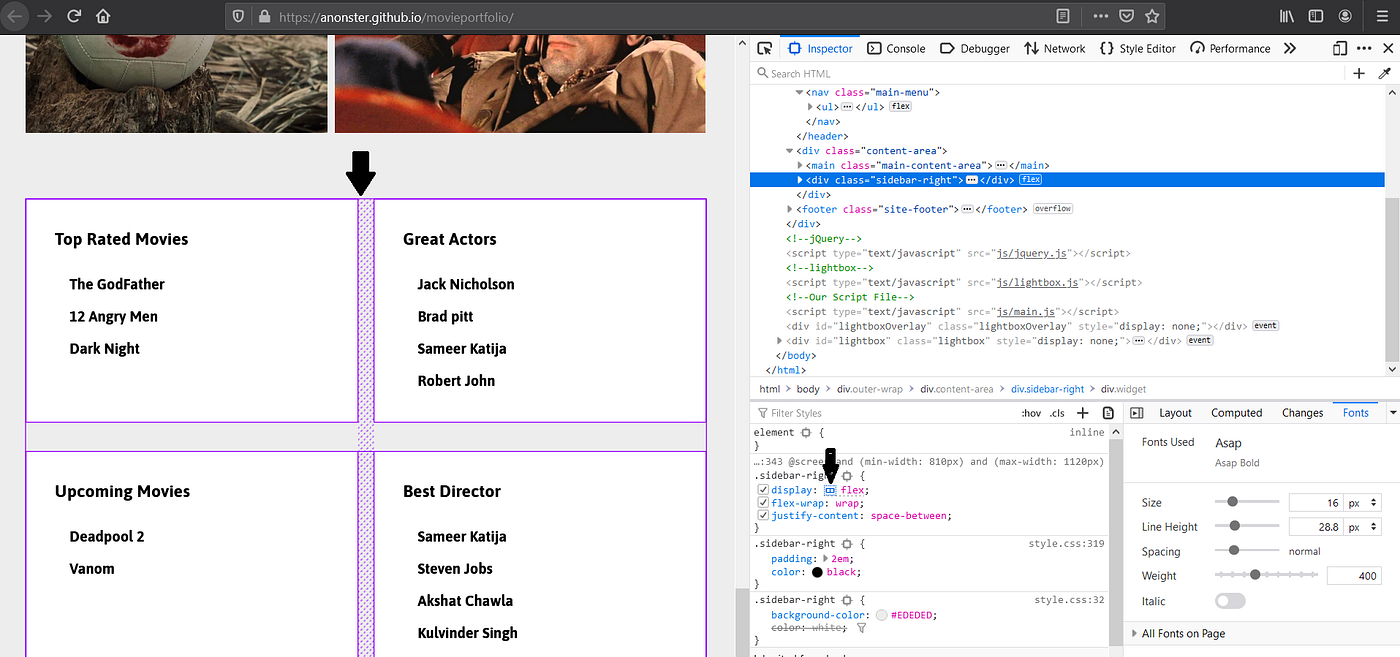
Task: Open page actions three-dot menu
Action: (x=1100, y=17)
